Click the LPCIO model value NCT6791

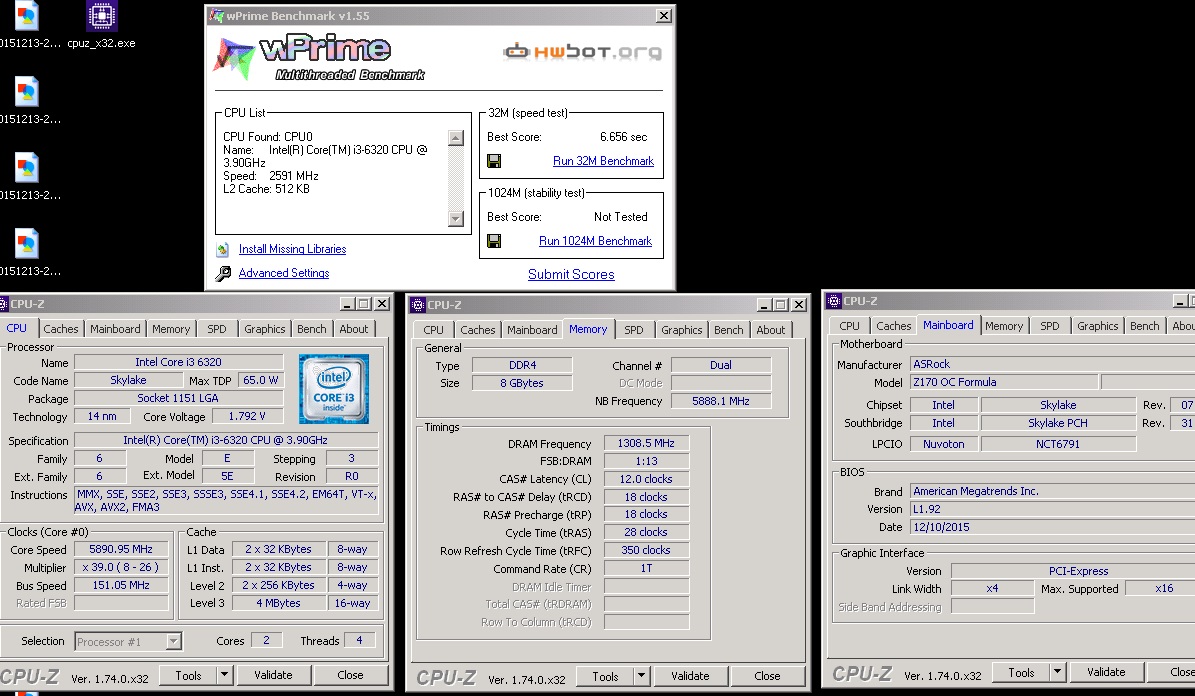coord(1058,444)
